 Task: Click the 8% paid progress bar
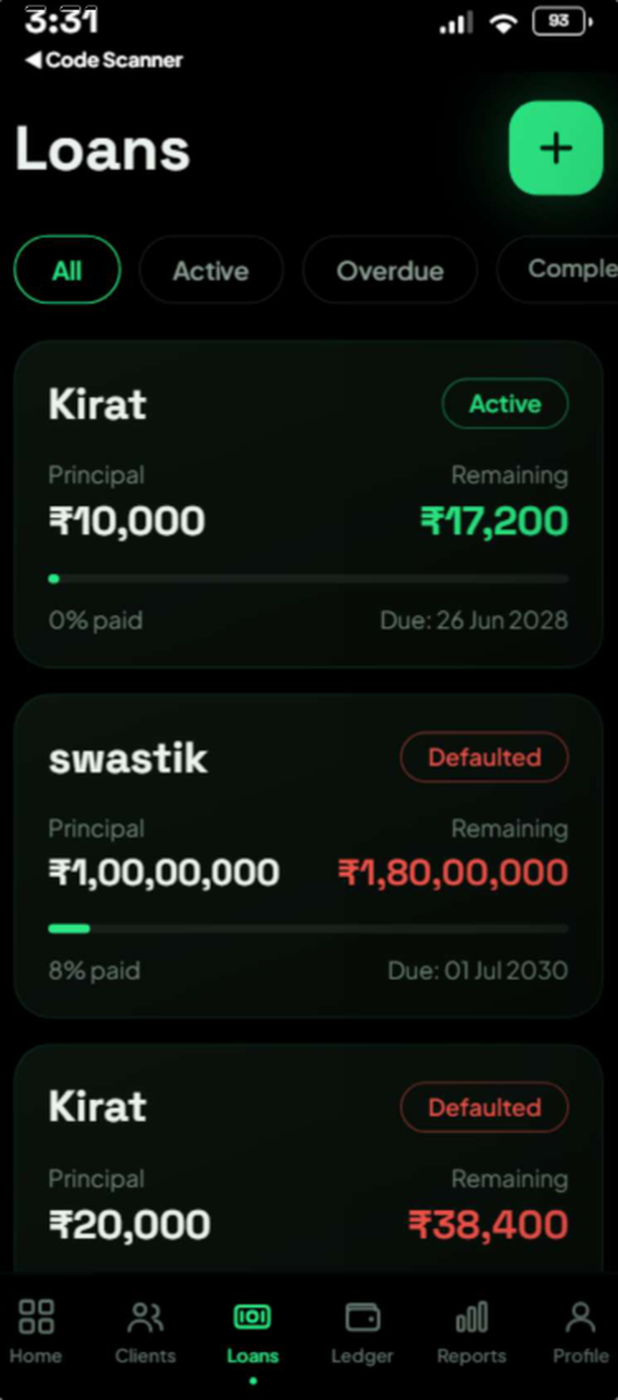[308, 929]
